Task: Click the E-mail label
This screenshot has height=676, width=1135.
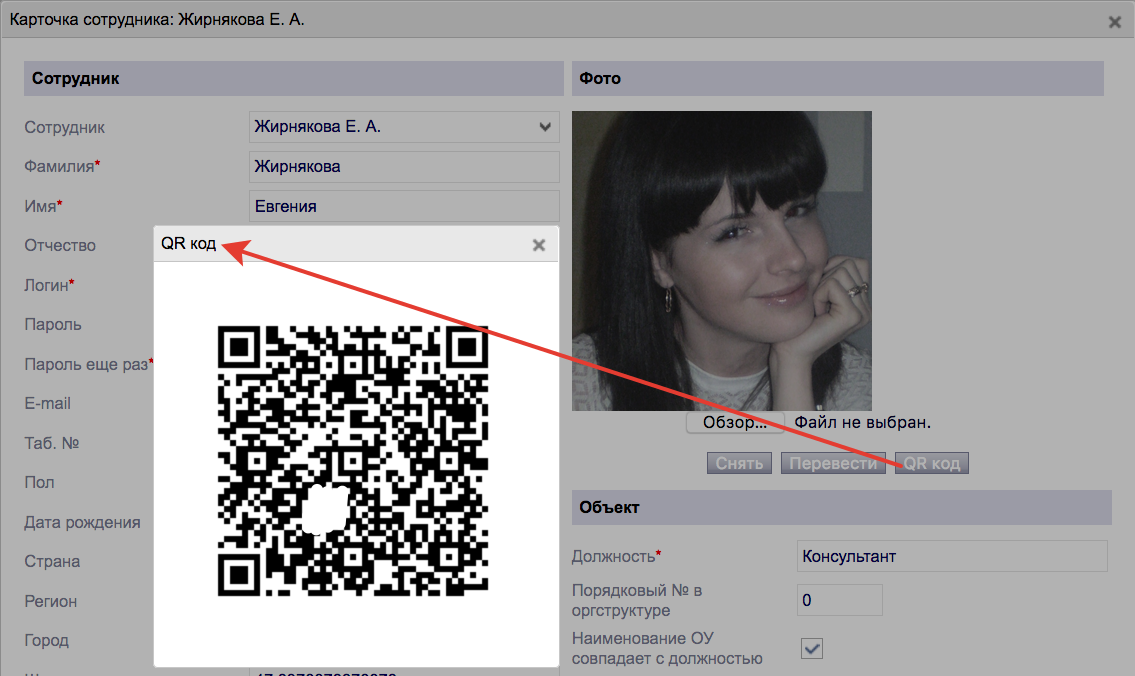Action: (x=48, y=403)
